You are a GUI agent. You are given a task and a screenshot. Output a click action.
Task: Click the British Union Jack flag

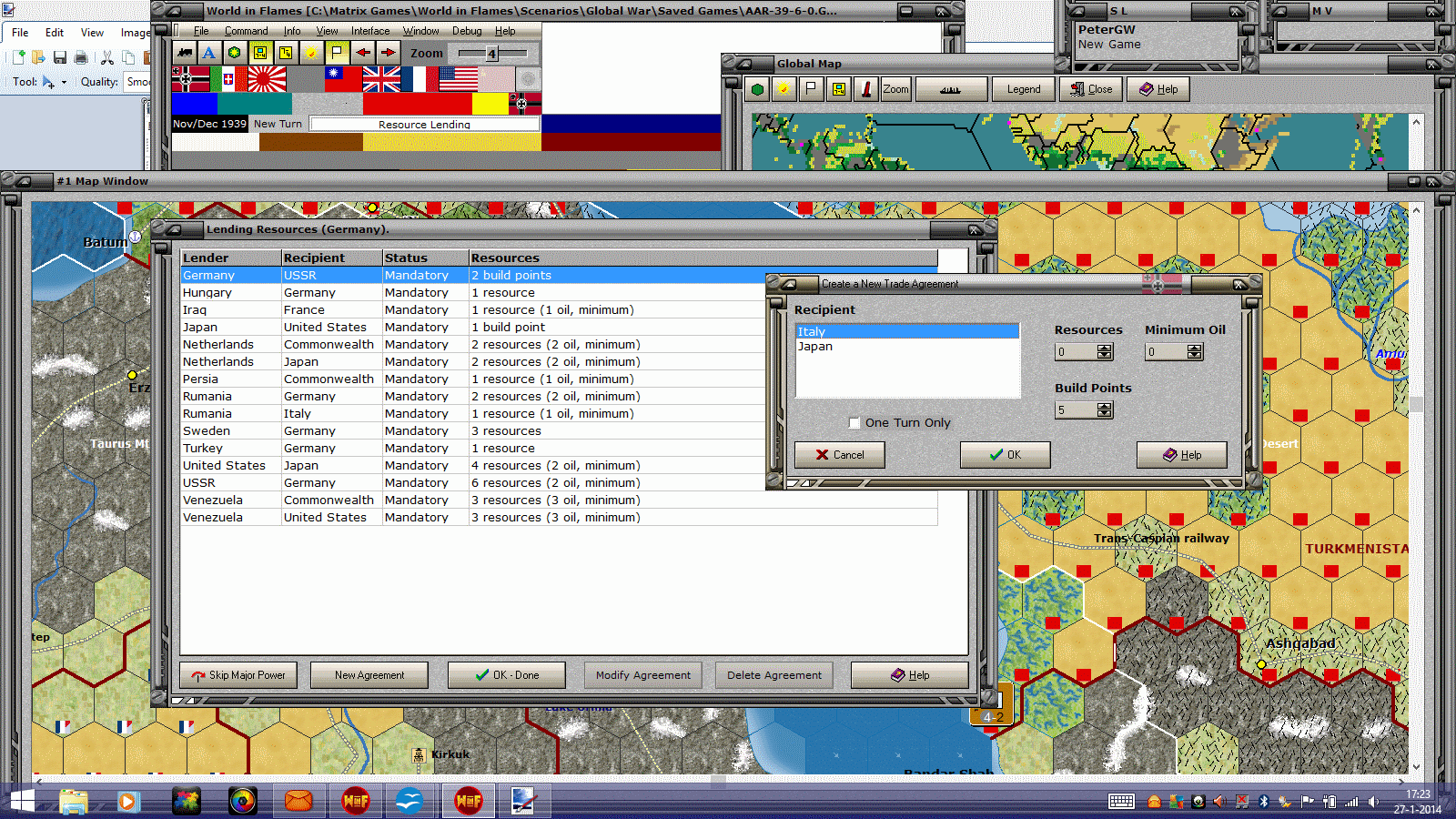click(381, 79)
